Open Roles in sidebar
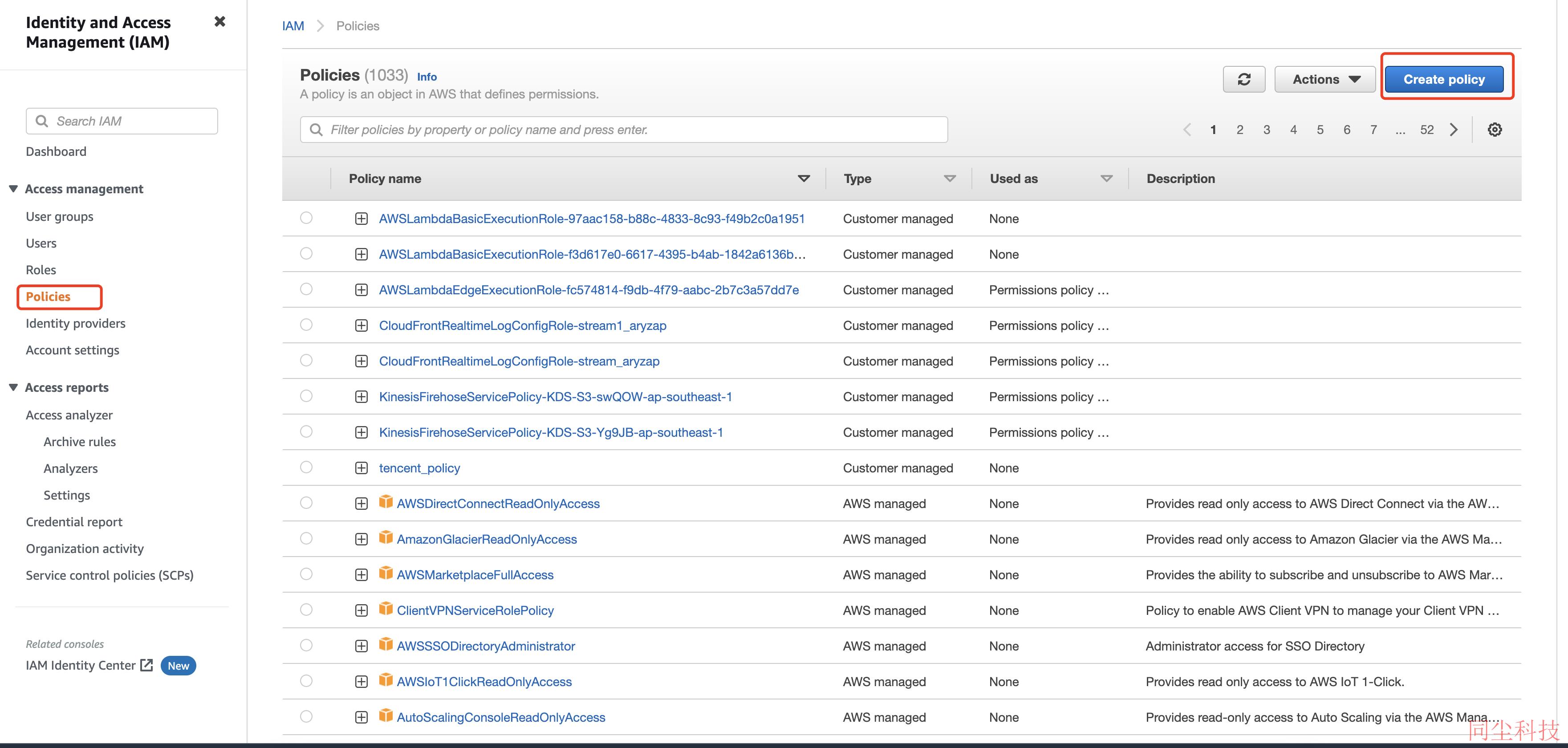Viewport: 1568px width, 748px height. click(41, 270)
